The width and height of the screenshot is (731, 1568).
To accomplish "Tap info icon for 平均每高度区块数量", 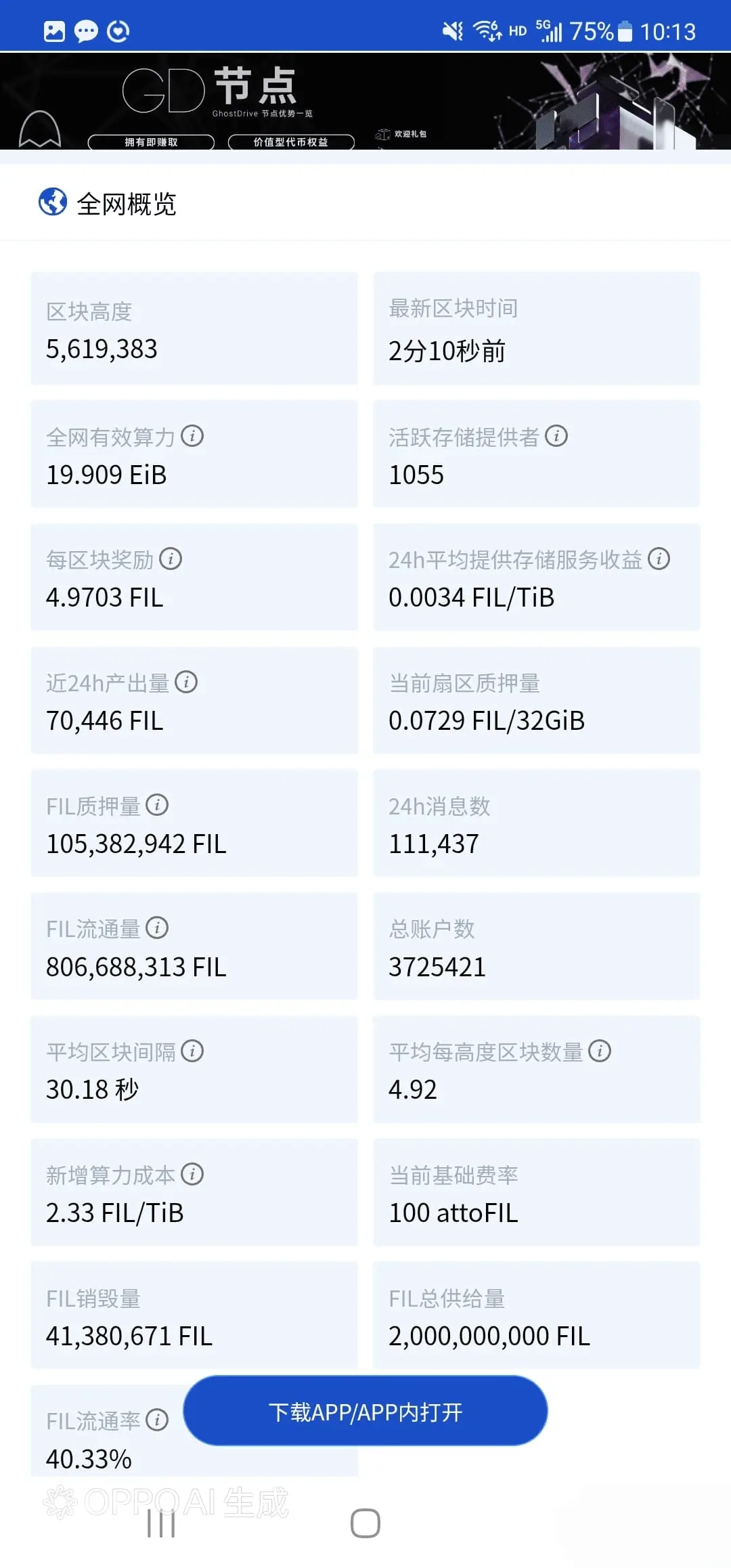I will pos(600,1051).
